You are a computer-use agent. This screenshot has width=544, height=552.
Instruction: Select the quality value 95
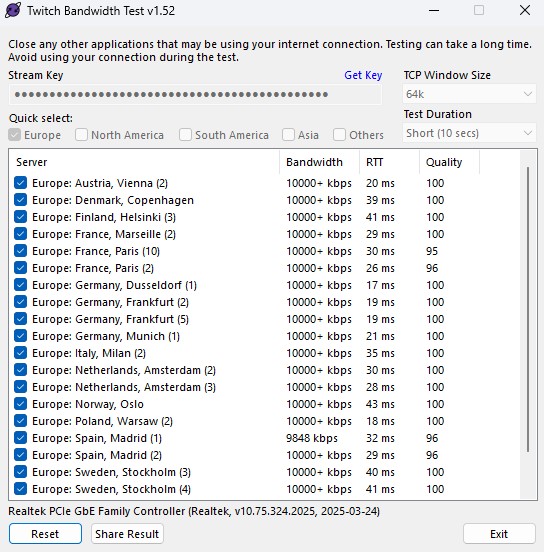pyautogui.click(x=432, y=251)
